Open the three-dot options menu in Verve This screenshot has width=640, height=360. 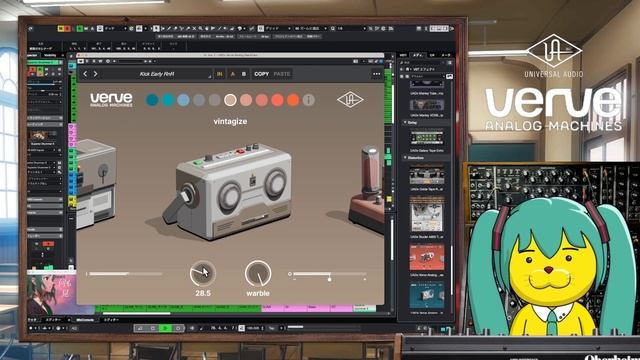[376, 74]
